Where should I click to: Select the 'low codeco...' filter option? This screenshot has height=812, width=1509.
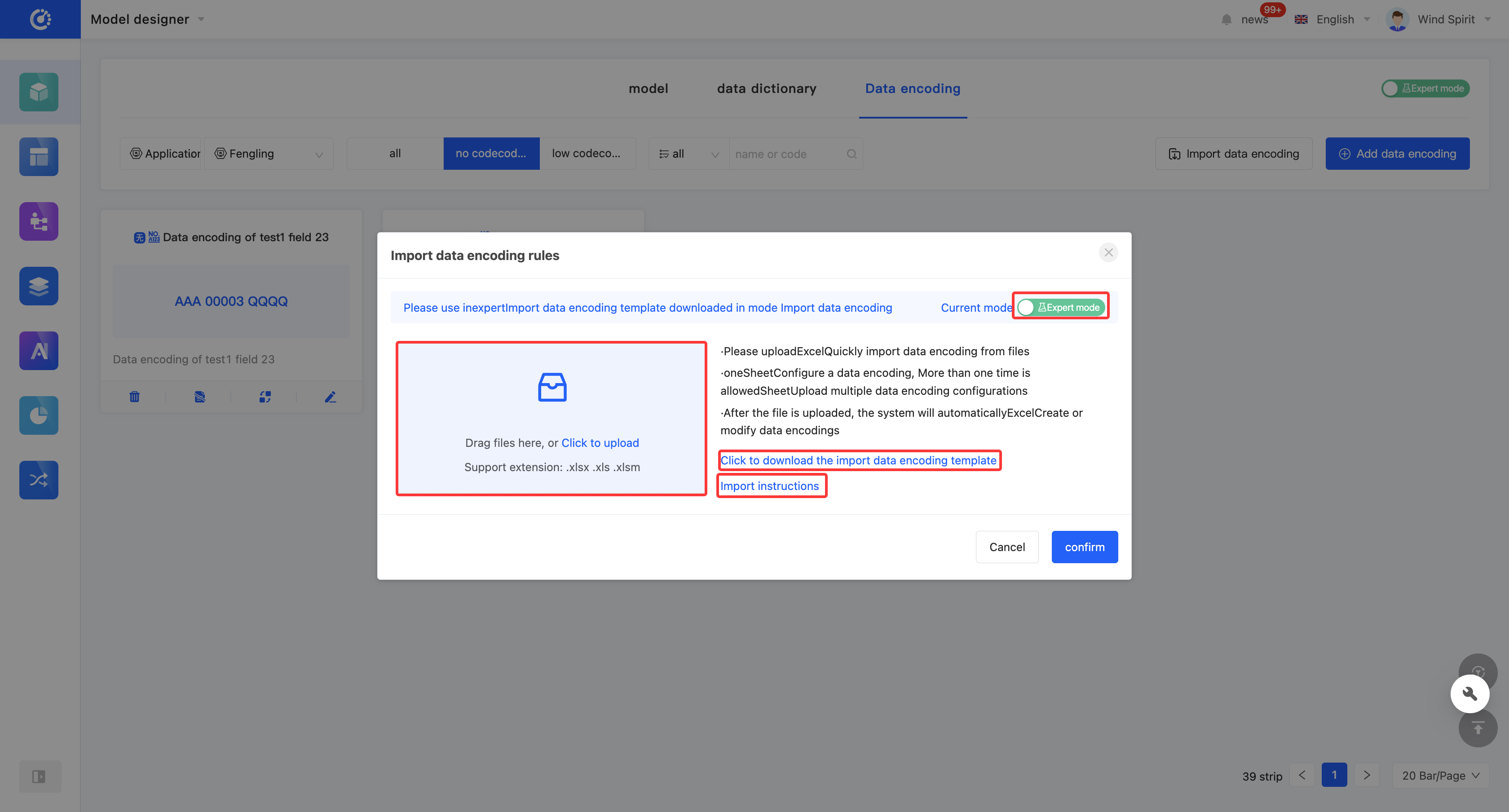[x=587, y=154]
